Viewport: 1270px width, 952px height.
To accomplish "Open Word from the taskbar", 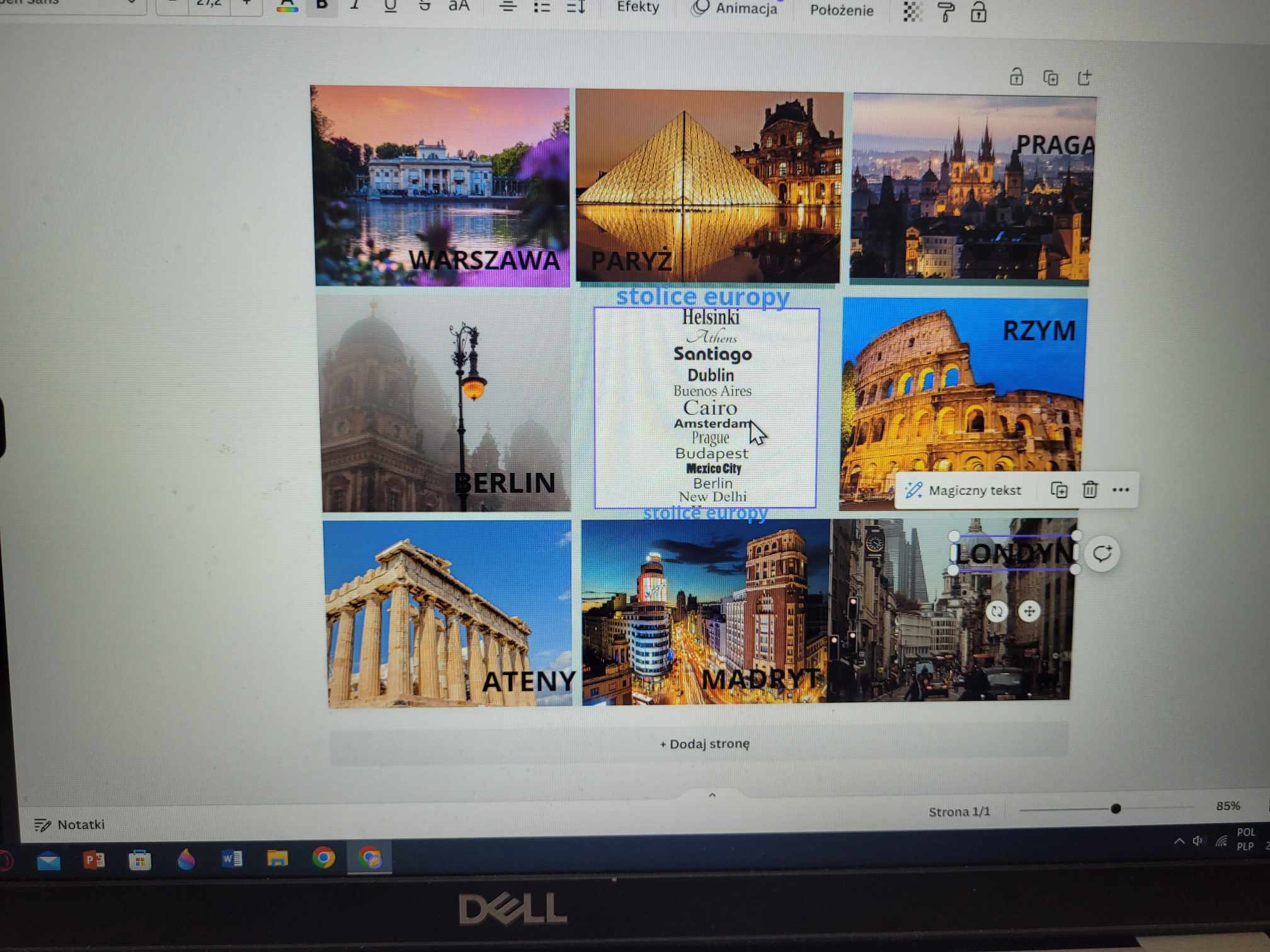I will pyautogui.click(x=231, y=859).
